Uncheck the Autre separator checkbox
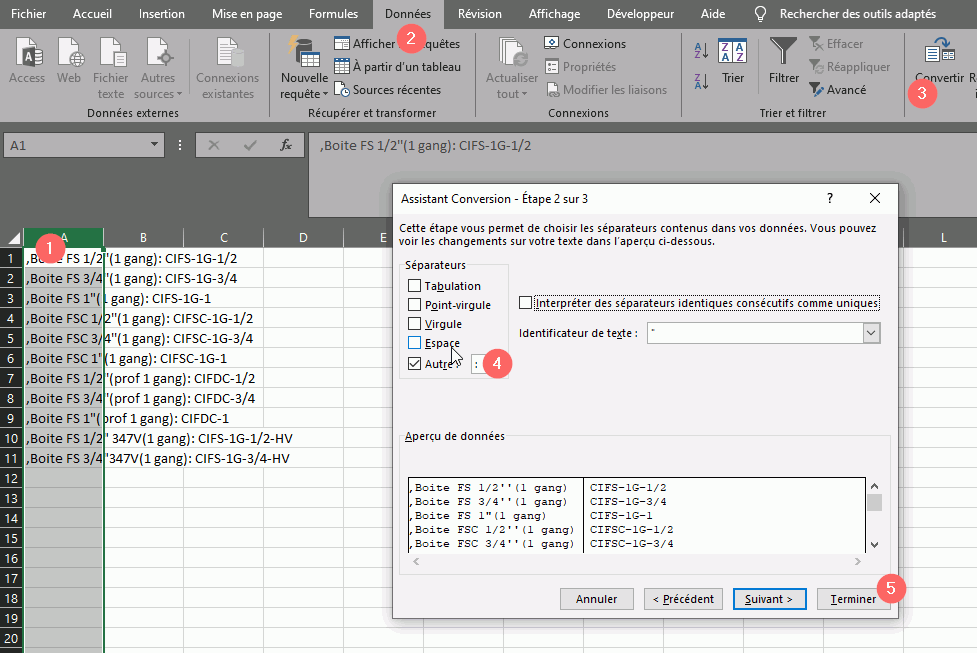 coord(415,363)
